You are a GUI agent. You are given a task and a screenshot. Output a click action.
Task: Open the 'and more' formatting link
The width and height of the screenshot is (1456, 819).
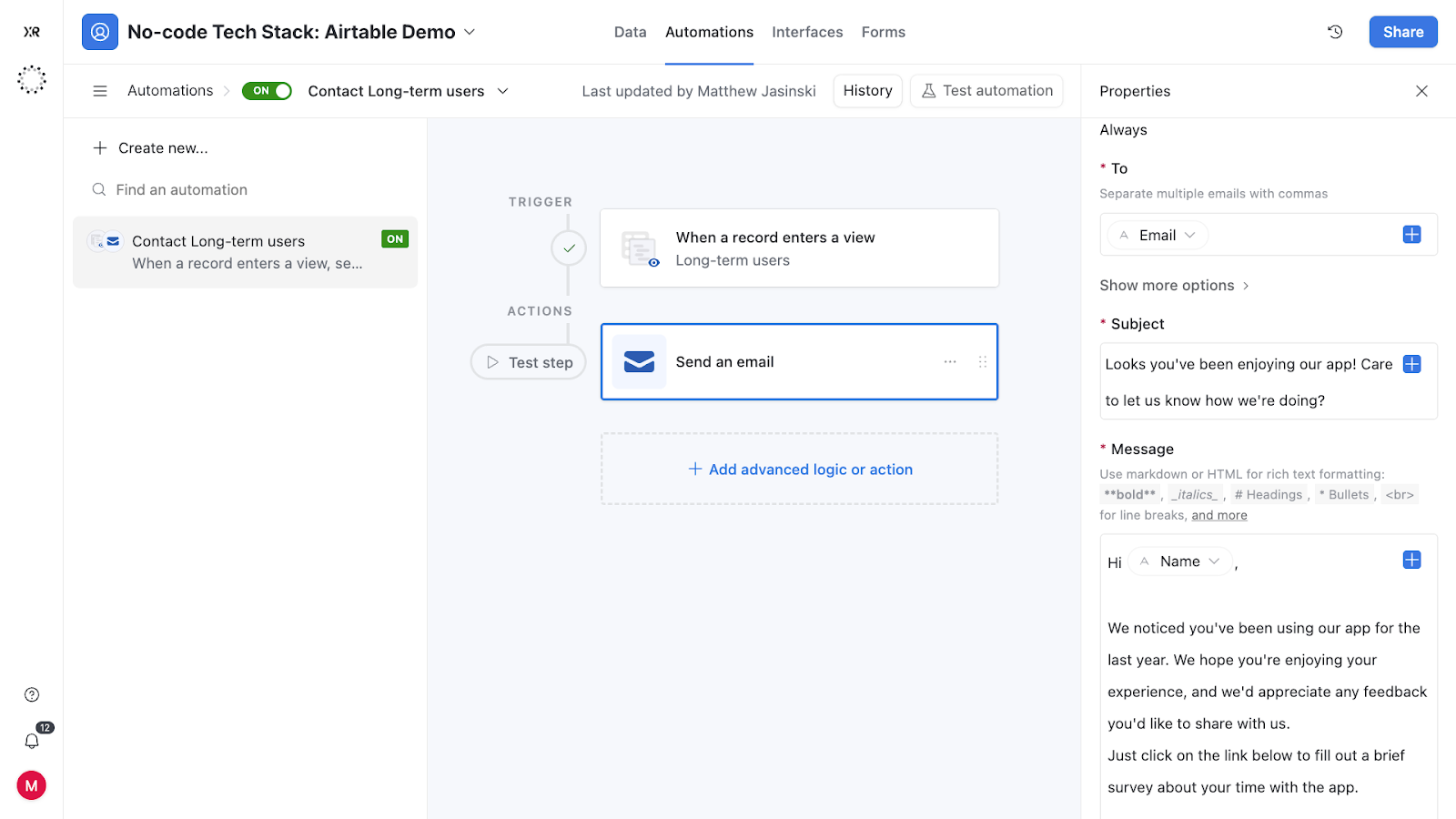[1219, 515]
